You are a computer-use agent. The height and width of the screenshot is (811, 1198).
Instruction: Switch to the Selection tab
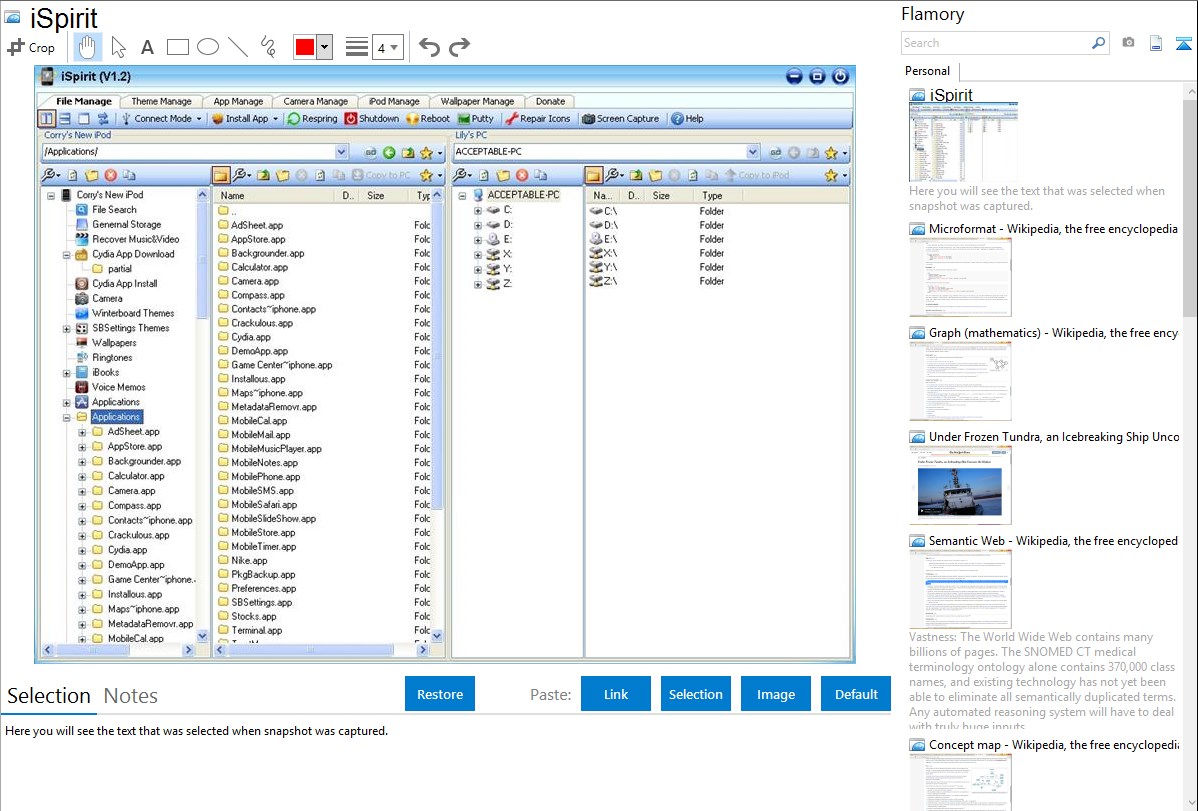pos(49,696)
